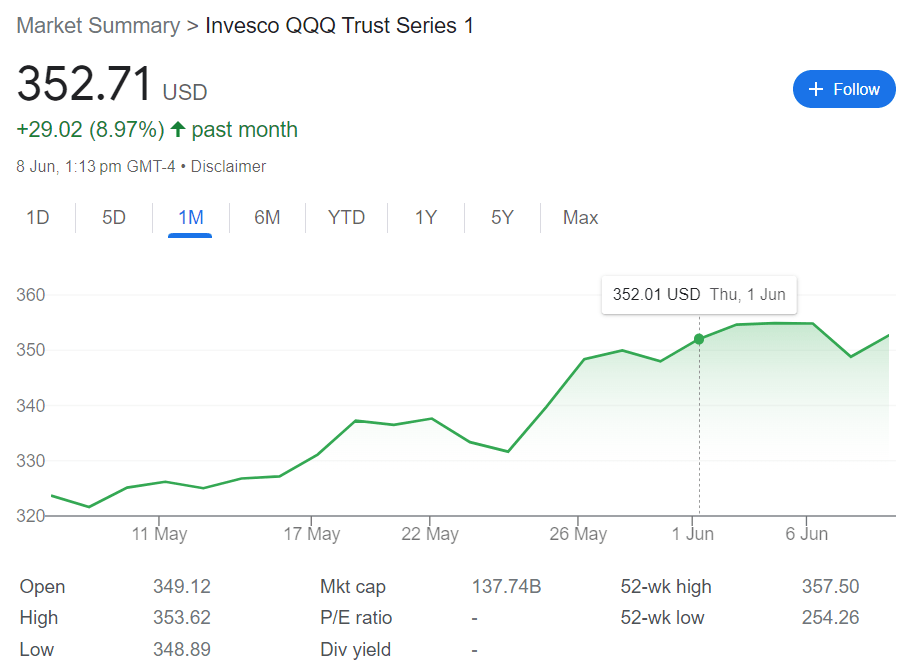Switch to the 1D time range

click(x=38, y=217)
